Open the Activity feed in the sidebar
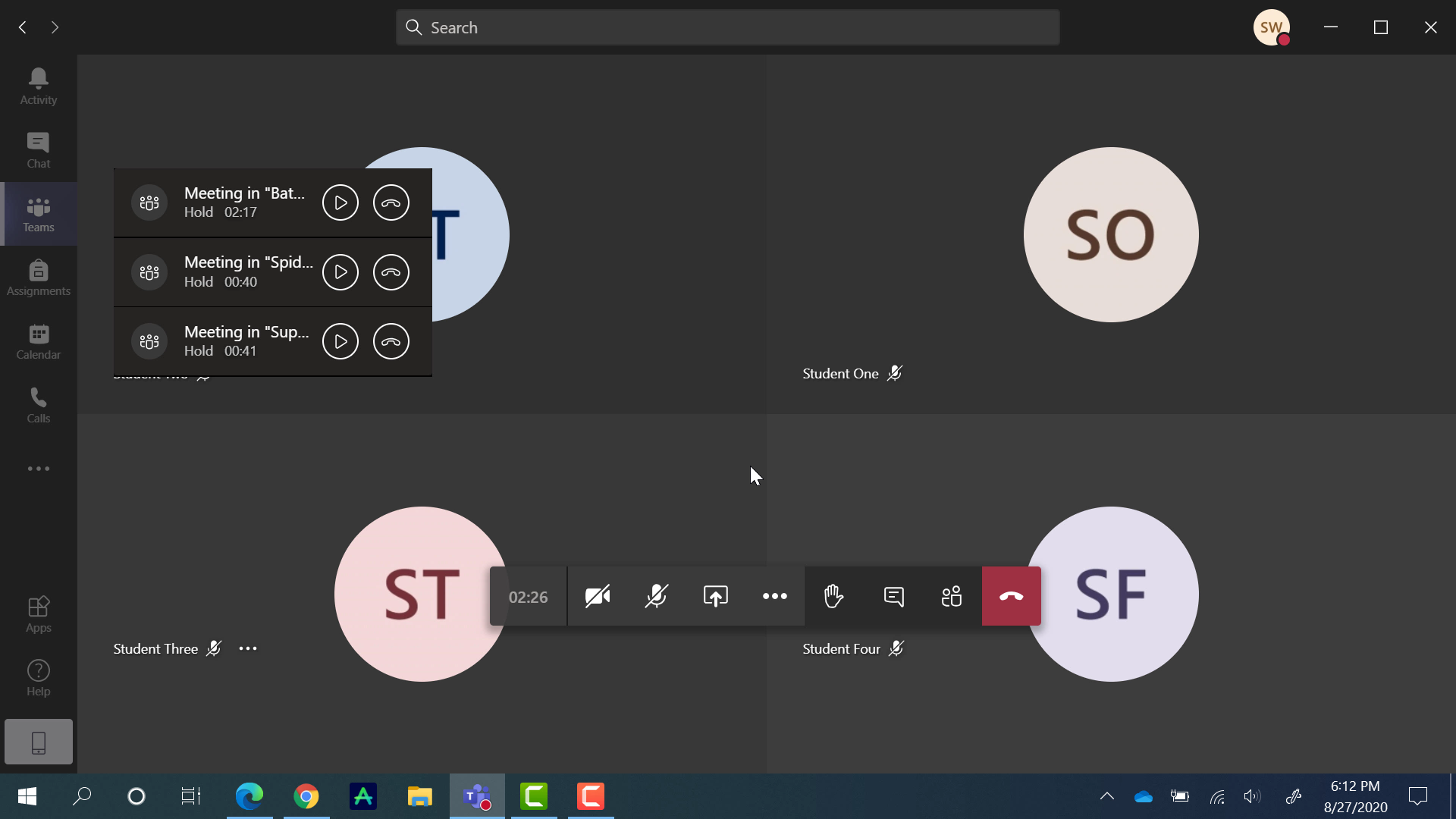This screenshot has height=819, width=1456. pos(38,86)
